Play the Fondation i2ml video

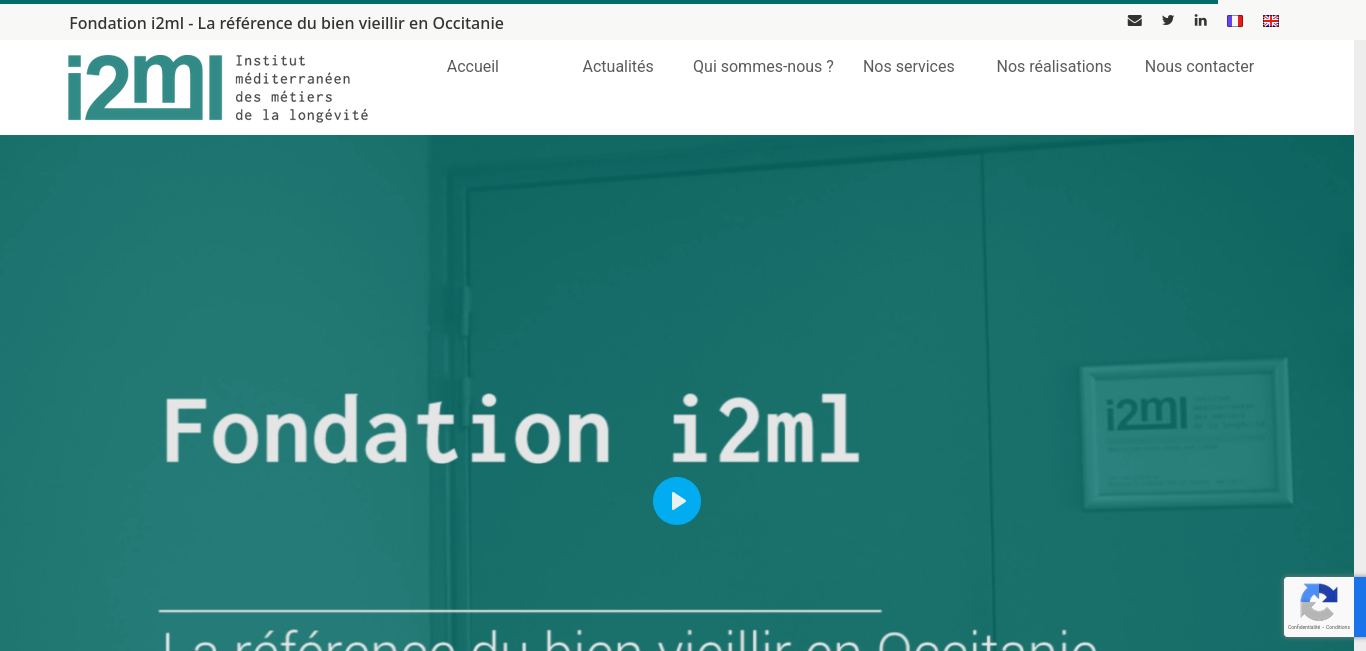click(x=677, y=501)
